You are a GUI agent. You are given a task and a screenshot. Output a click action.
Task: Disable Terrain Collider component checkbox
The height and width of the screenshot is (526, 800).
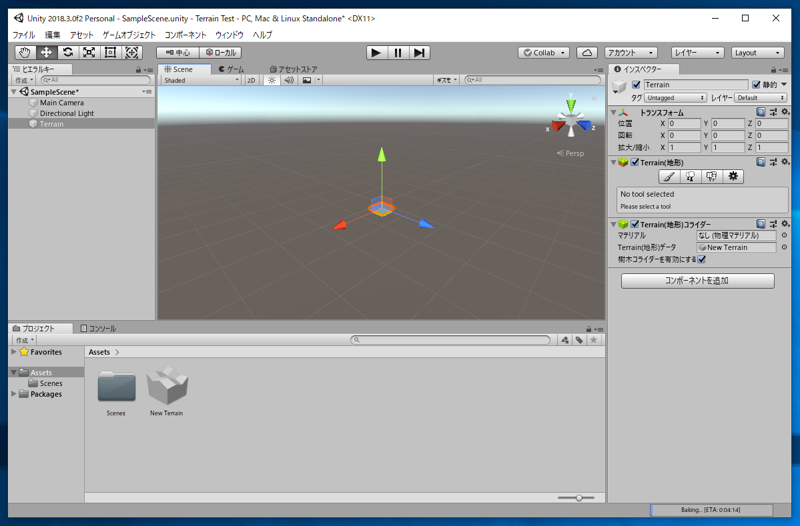coord(635,224)
